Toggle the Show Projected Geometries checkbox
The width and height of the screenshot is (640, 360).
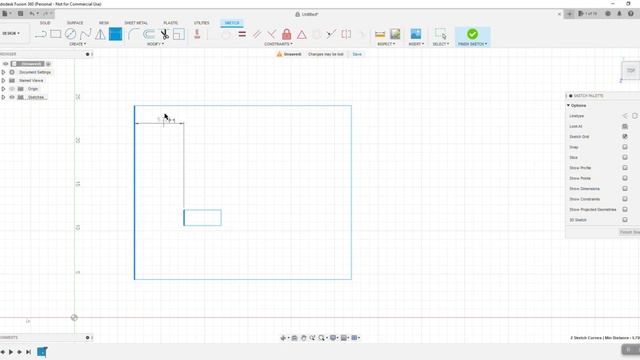625,209
